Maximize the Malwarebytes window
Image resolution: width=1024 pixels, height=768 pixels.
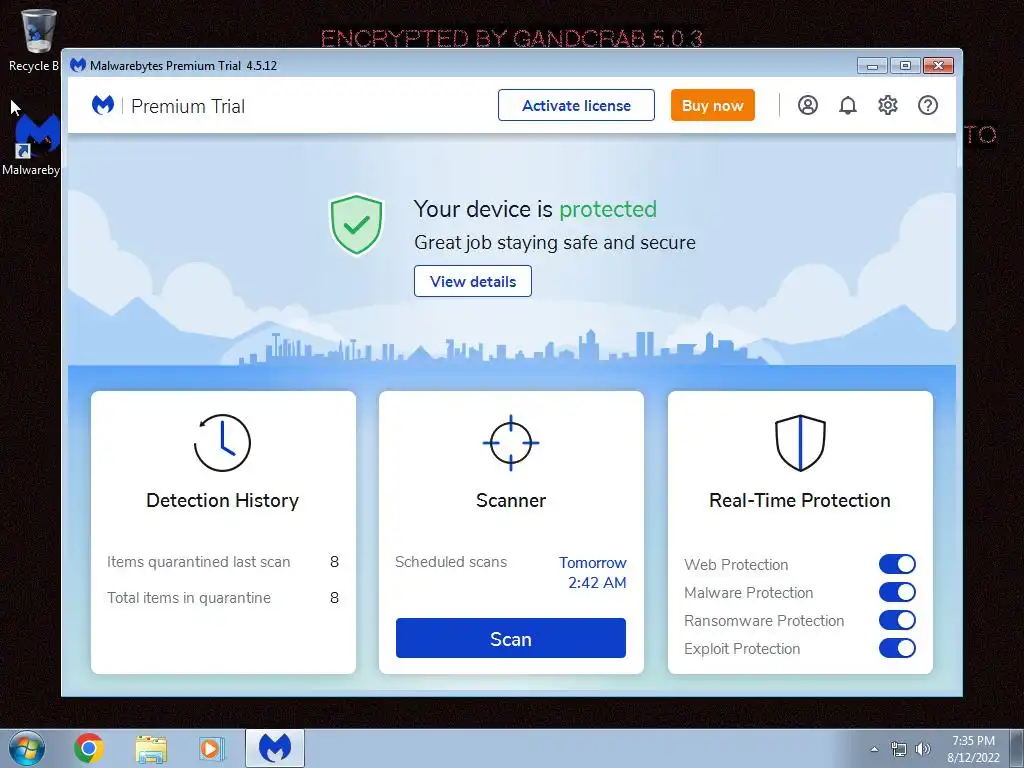(x=905, y=65)
